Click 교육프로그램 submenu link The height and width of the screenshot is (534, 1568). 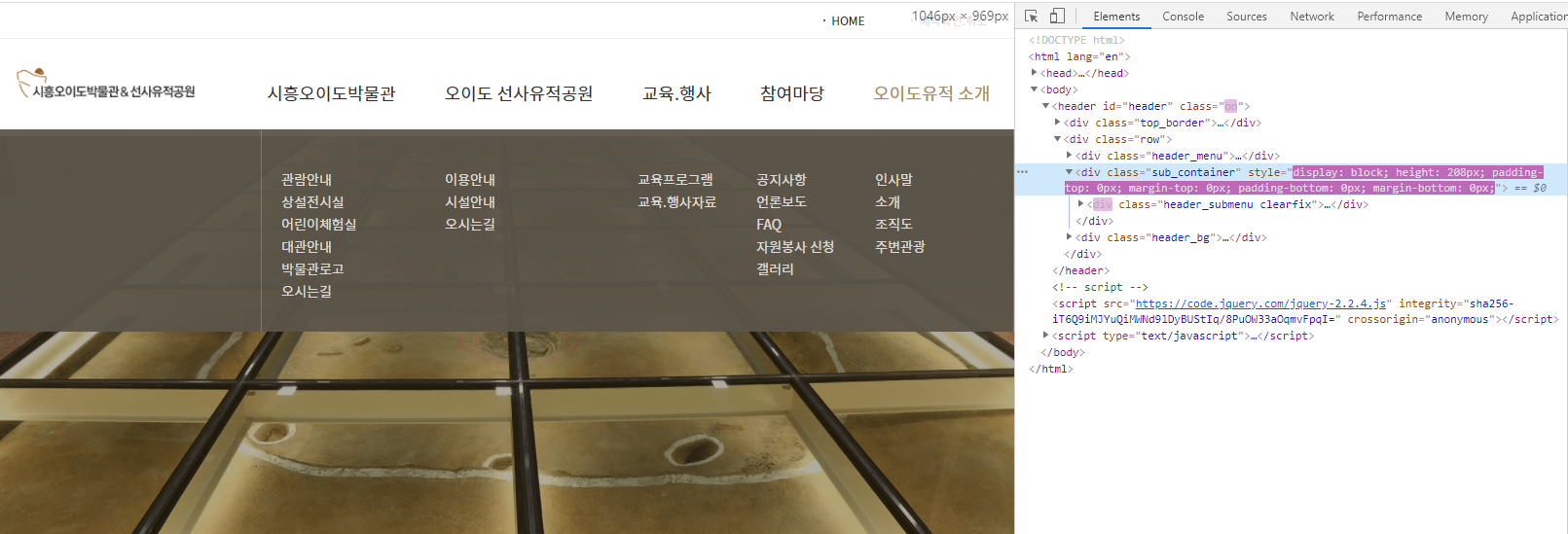pyautogui.click(x=675, y=180)
